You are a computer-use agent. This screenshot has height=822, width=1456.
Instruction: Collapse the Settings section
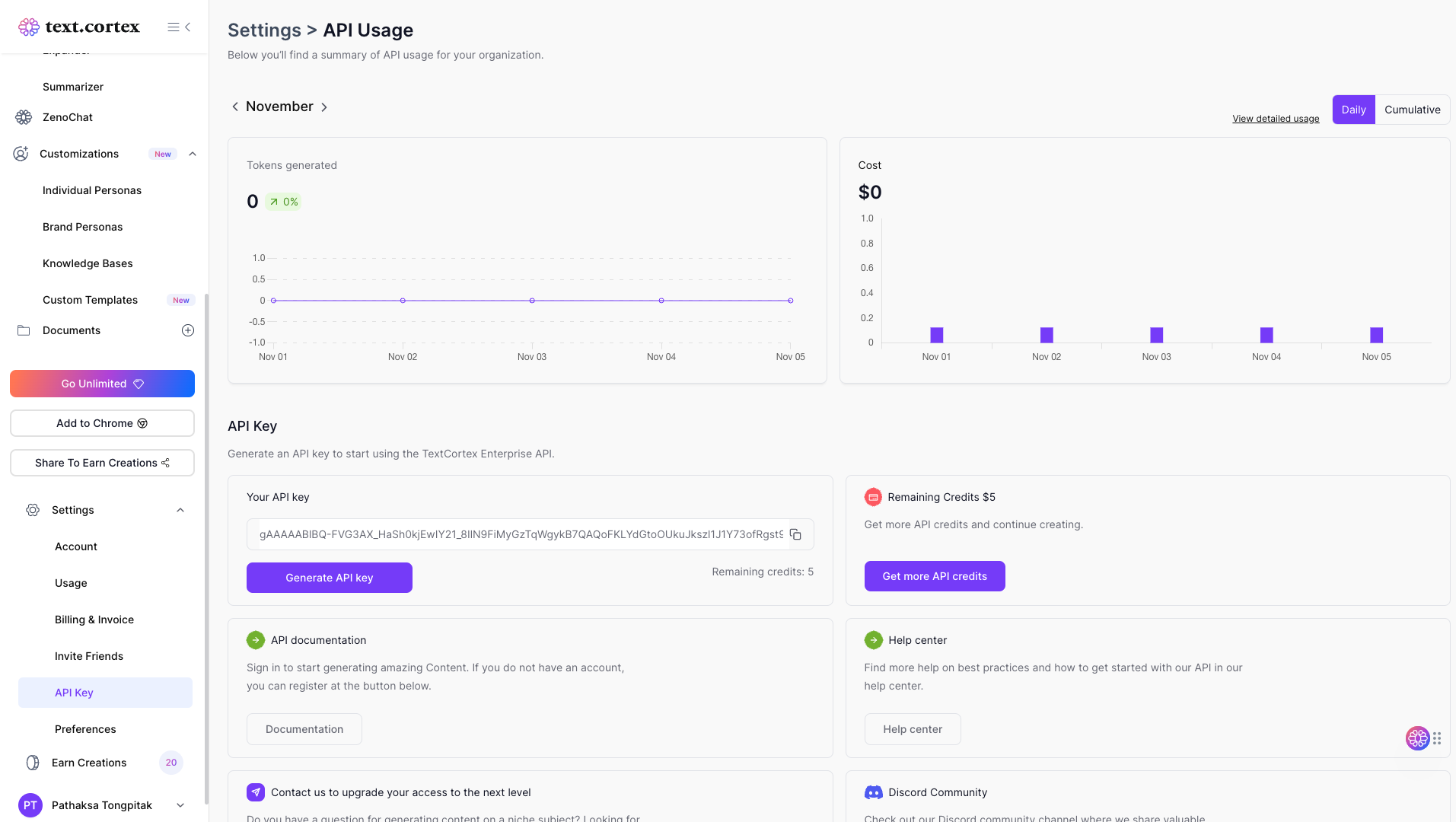coord(180,510)
